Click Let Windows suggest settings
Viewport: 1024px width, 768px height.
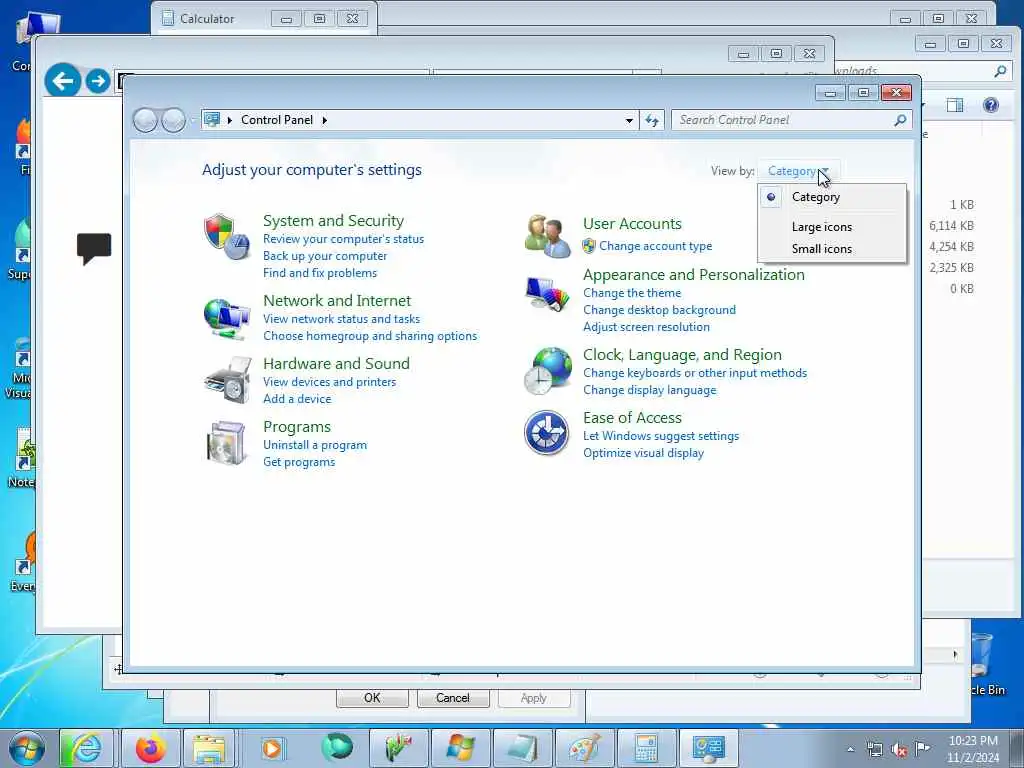click(x=661, y=436)
